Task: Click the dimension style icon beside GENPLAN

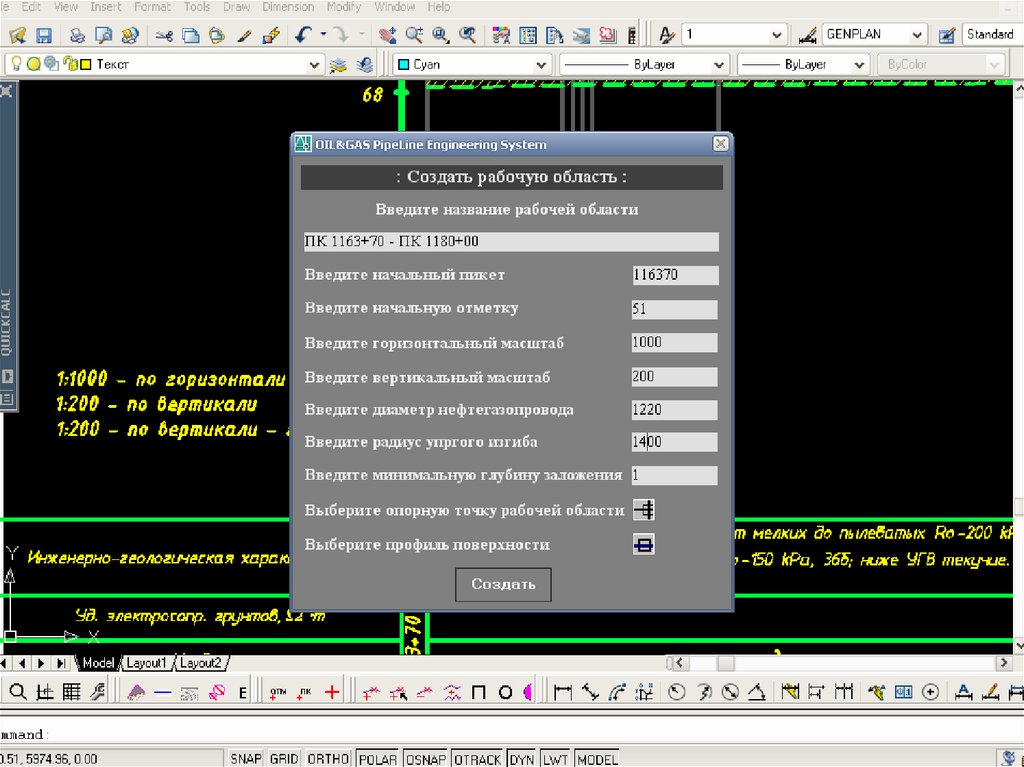Action: click(x=808, y=35)
